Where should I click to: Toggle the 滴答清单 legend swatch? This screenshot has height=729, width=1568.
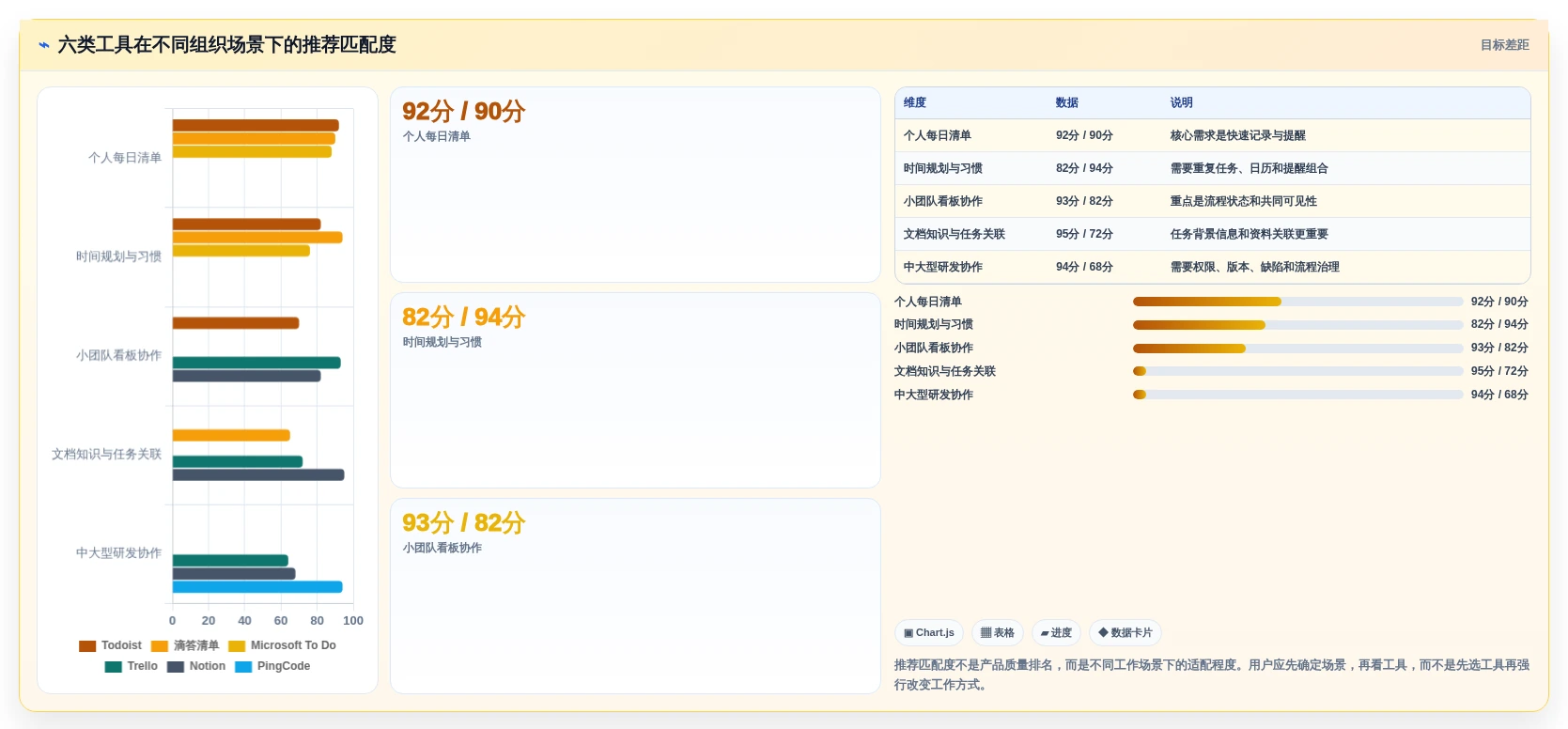point(160,645)
